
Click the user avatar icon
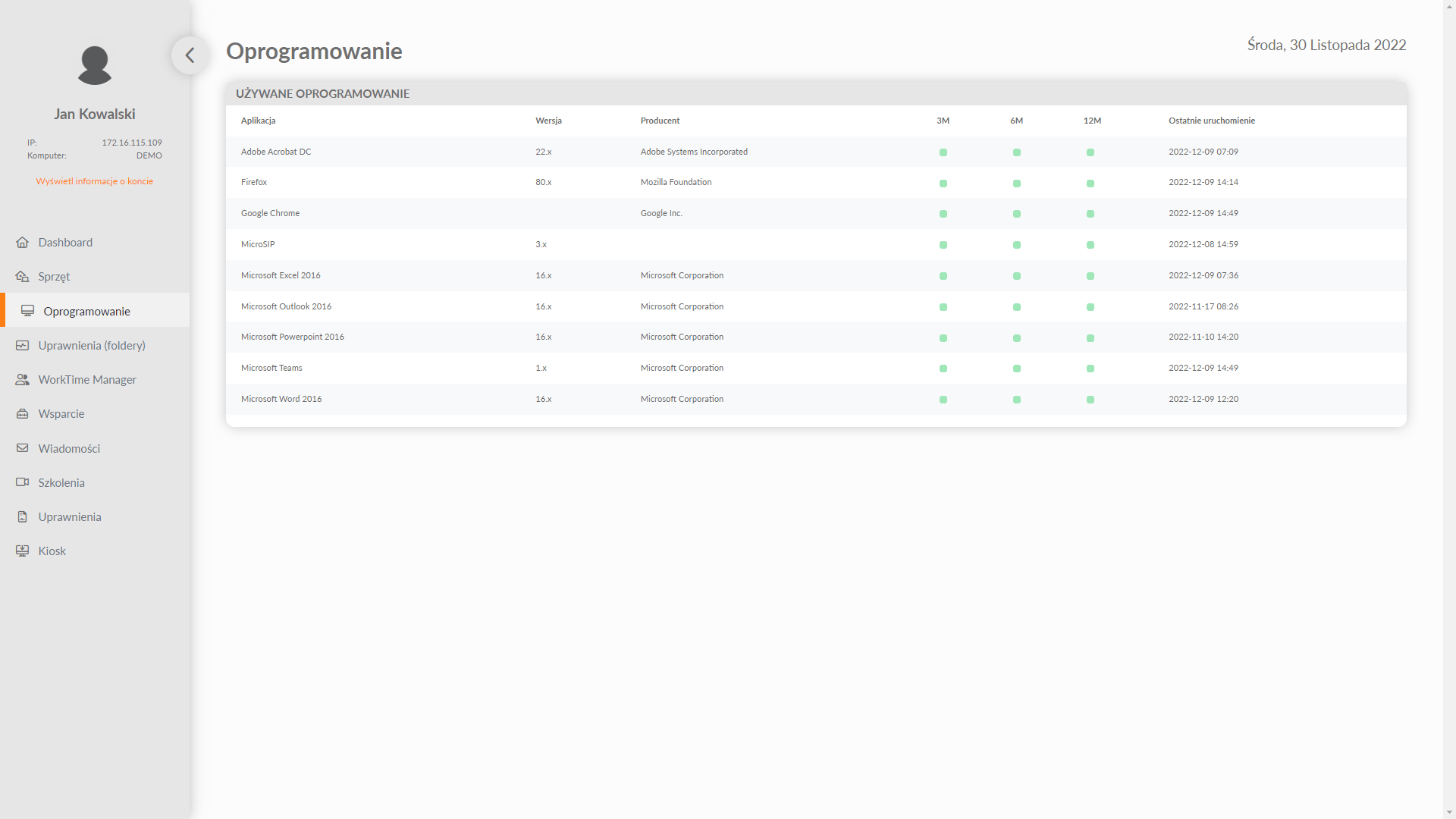point(95,65)
